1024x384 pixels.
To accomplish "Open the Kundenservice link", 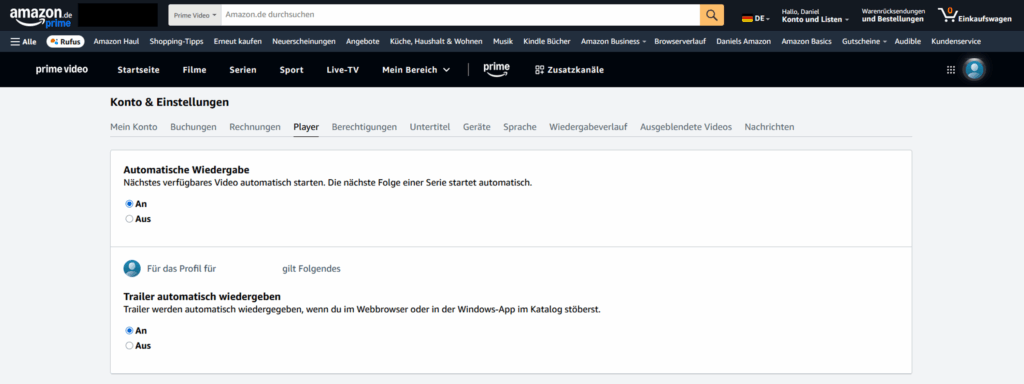I will click(955, 42).
